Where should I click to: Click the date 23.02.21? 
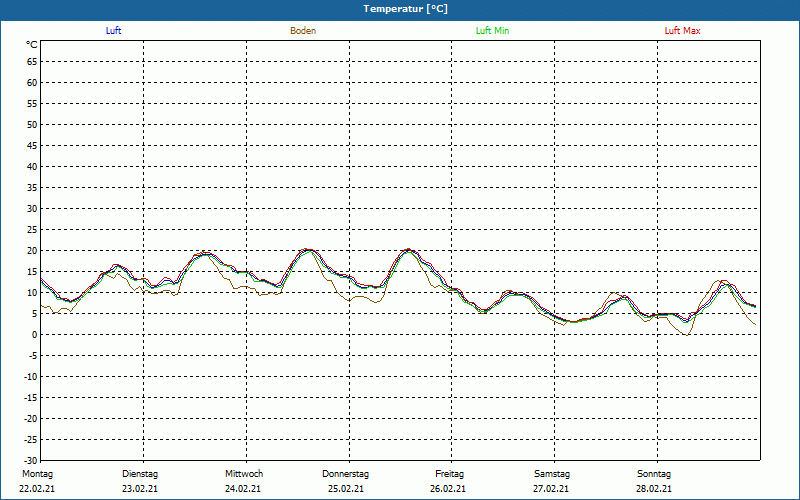tap(140, 489)
